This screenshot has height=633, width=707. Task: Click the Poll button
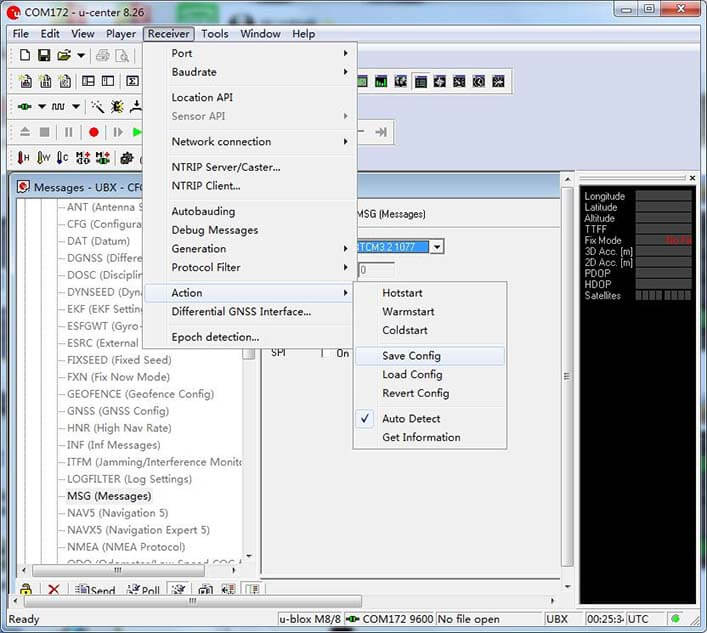[x=143, y=589]
